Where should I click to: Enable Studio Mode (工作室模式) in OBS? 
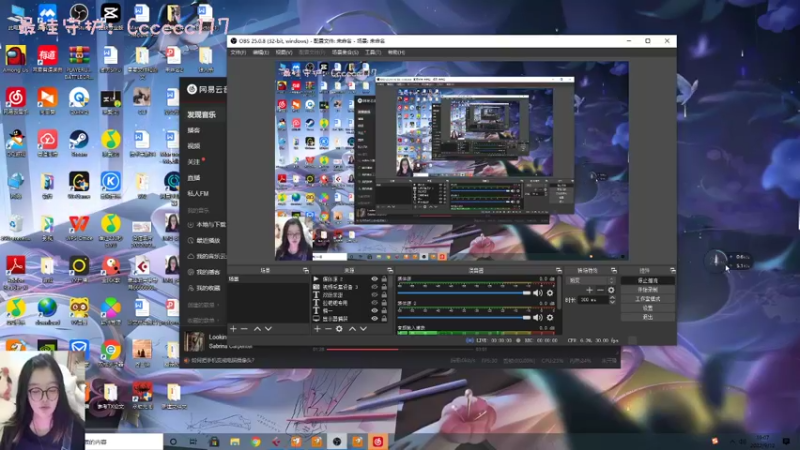647,299
